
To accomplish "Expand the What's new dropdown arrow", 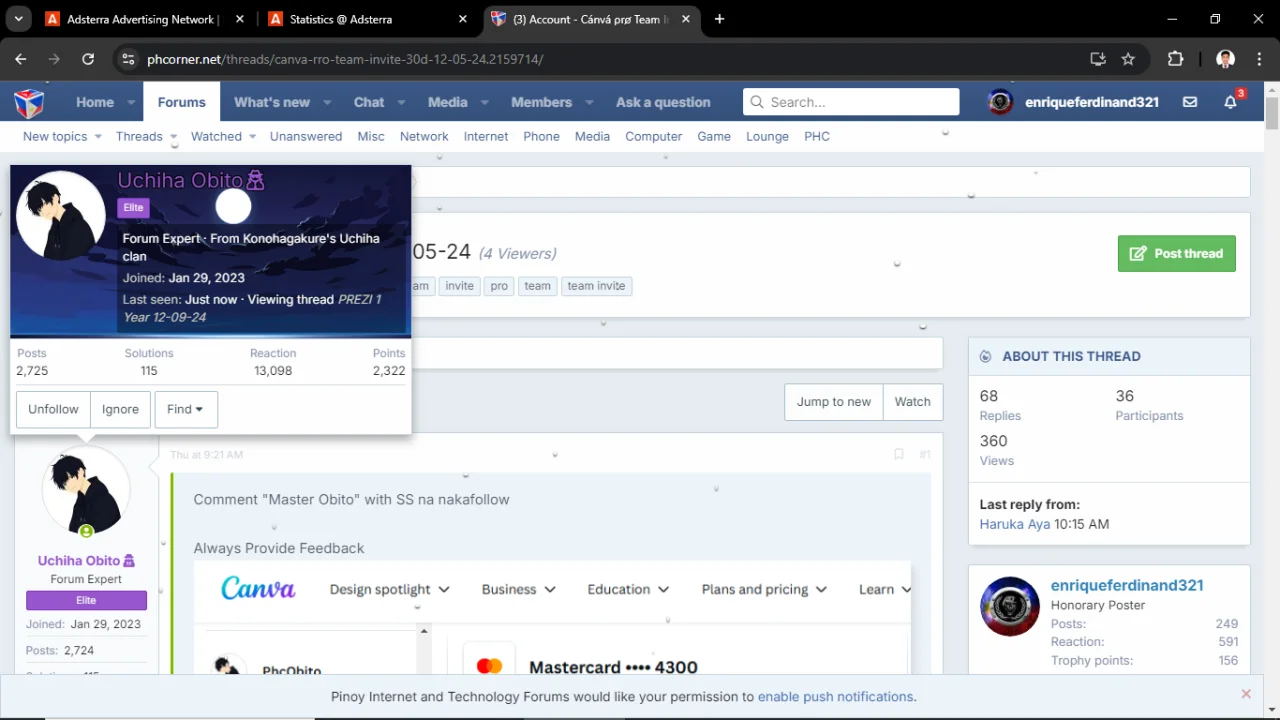I will click(x=329, y=102).
